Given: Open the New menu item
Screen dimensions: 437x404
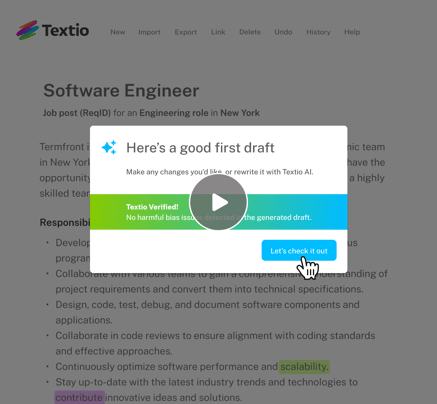Looking at the screenshot, I should [118, 32].
